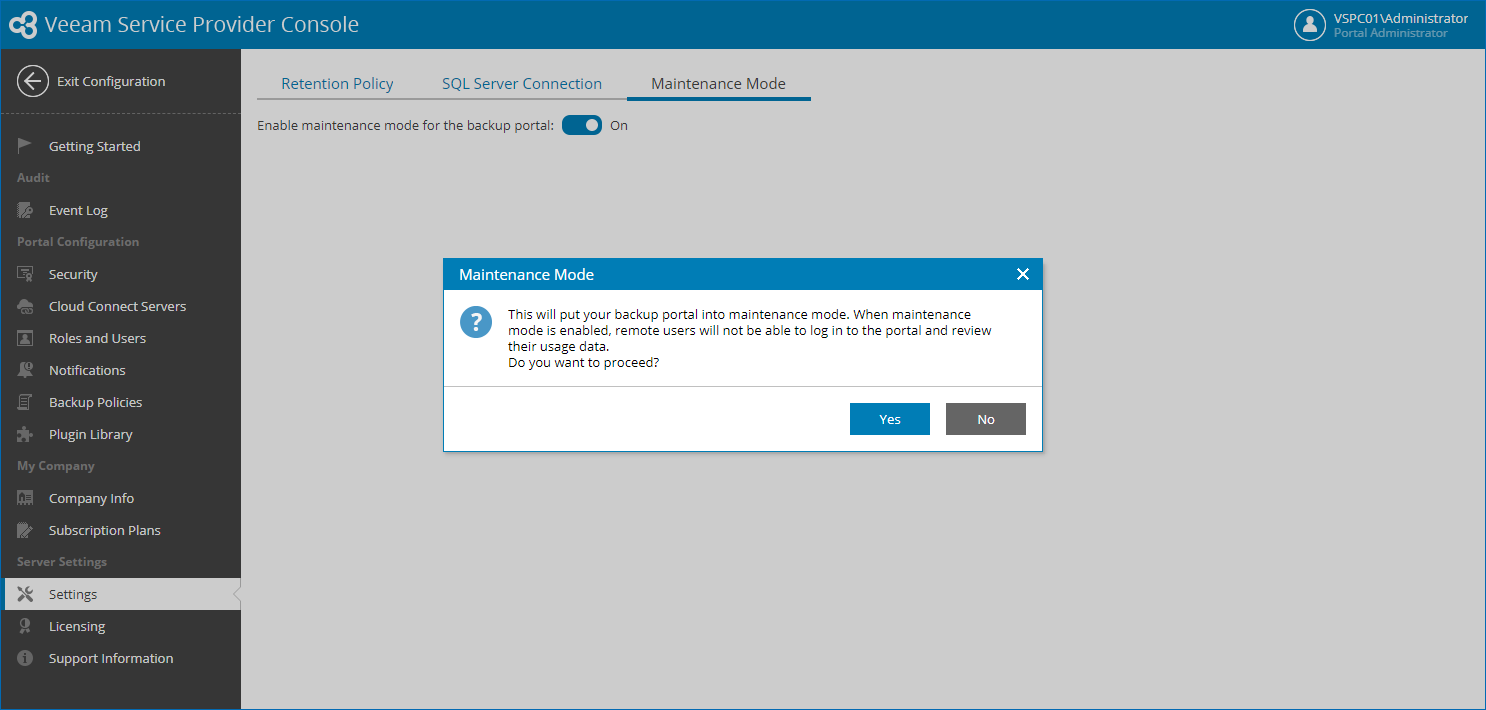1486x710 pixels.
Task: Click the Security certificate icon
Action: point(25,274)
